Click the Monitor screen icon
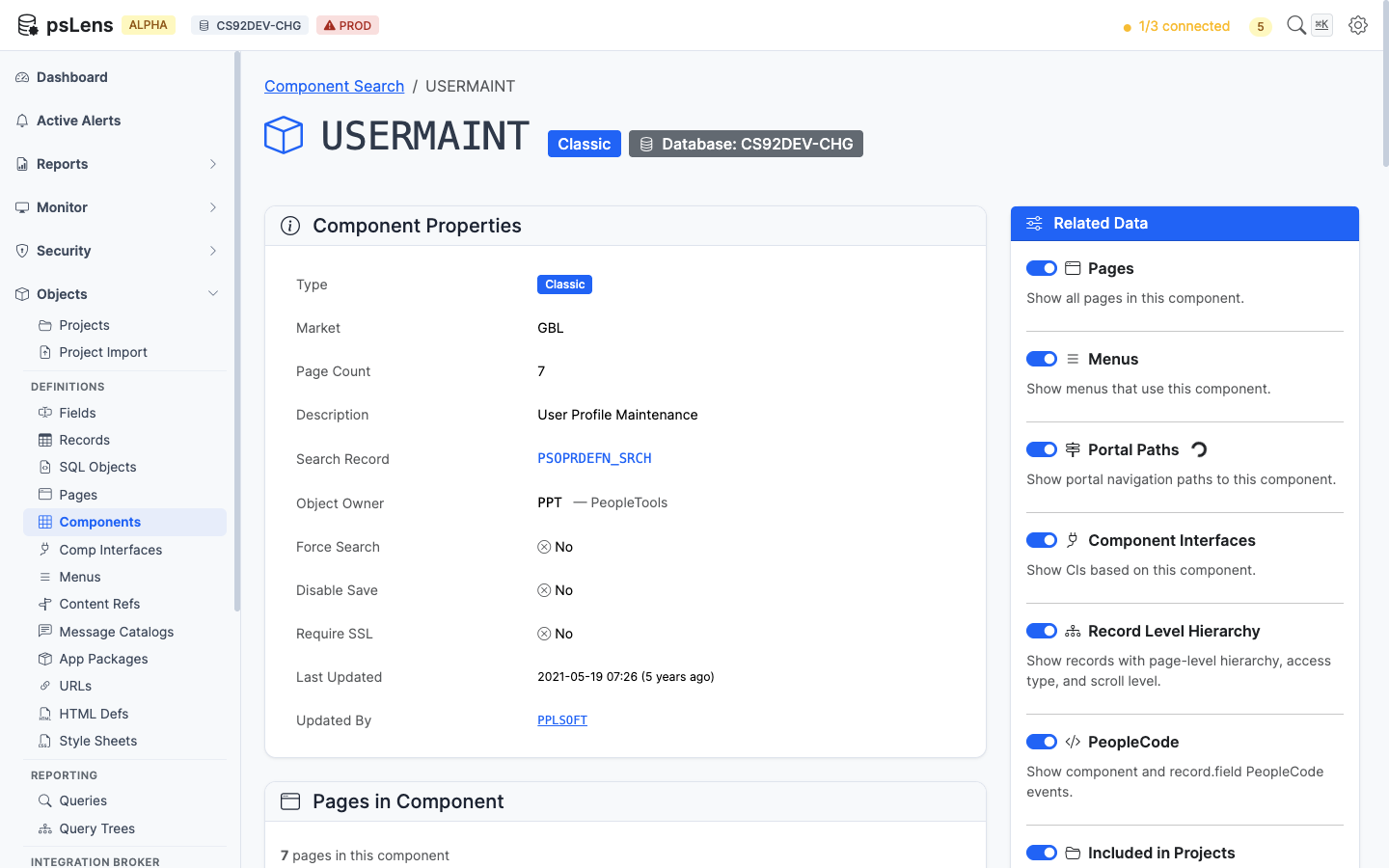This screenshot has width=1389, height=868. point(22,207)
